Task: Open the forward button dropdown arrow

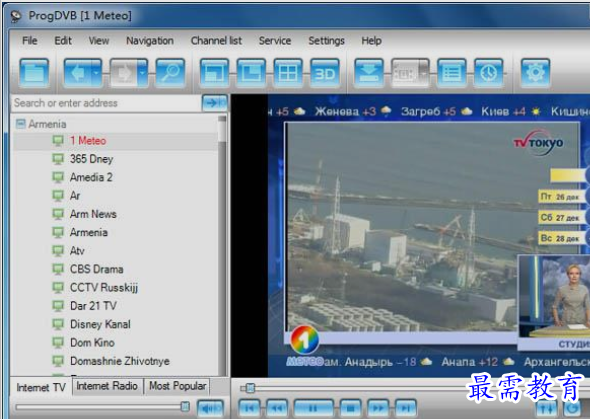Action: coord(143,73)
